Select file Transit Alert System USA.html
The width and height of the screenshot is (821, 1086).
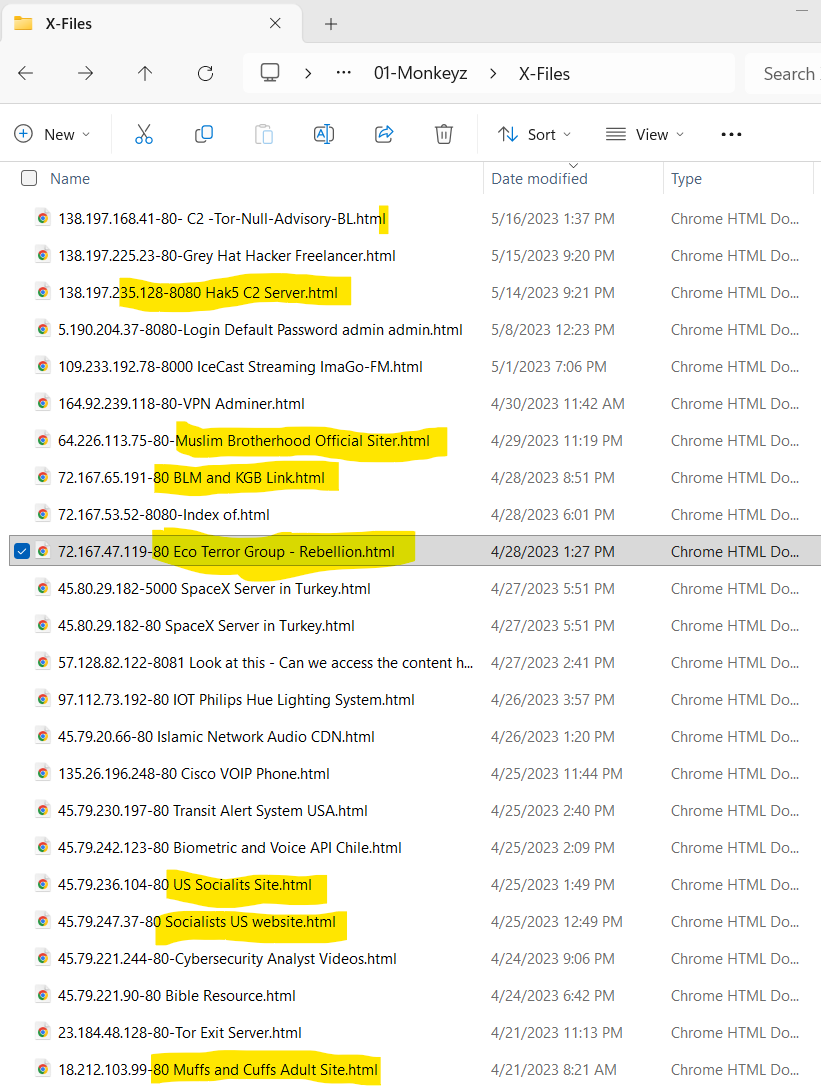point(213,810)
